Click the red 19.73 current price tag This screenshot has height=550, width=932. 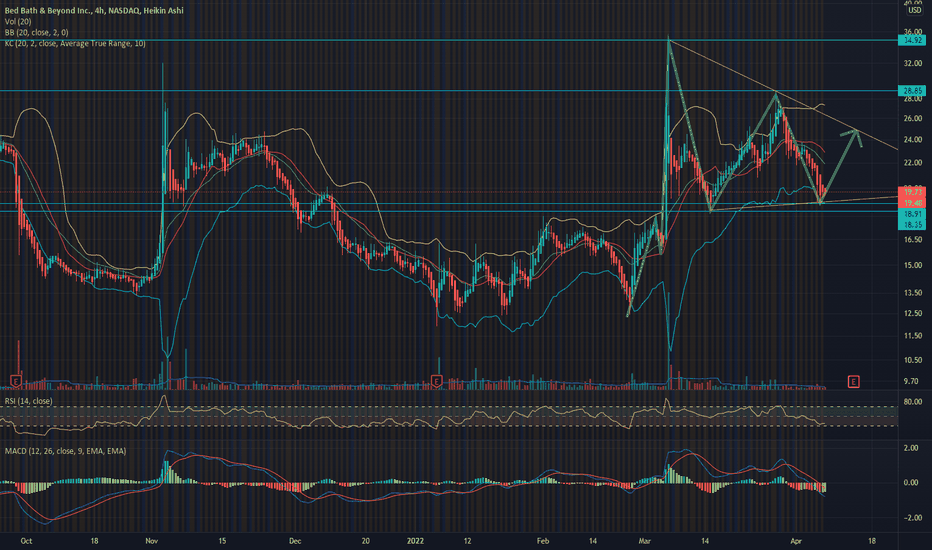point(912,192)
